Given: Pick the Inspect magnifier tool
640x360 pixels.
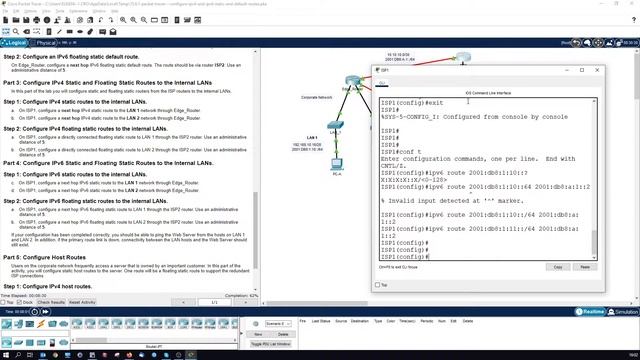Looking at the screenshot, I should coord(16,31).
